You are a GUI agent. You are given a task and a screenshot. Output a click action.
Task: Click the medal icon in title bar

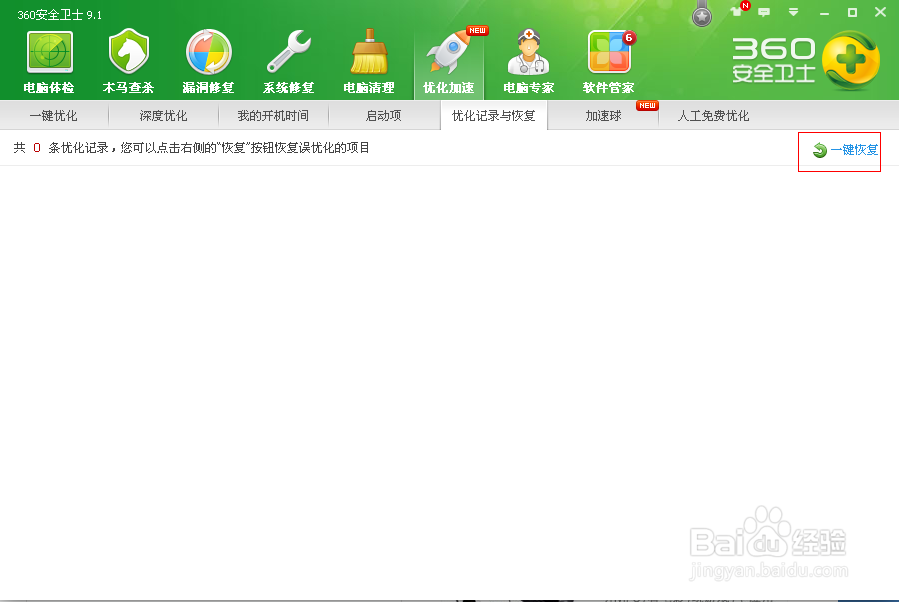pyautogui.click(x=702, y=14)
